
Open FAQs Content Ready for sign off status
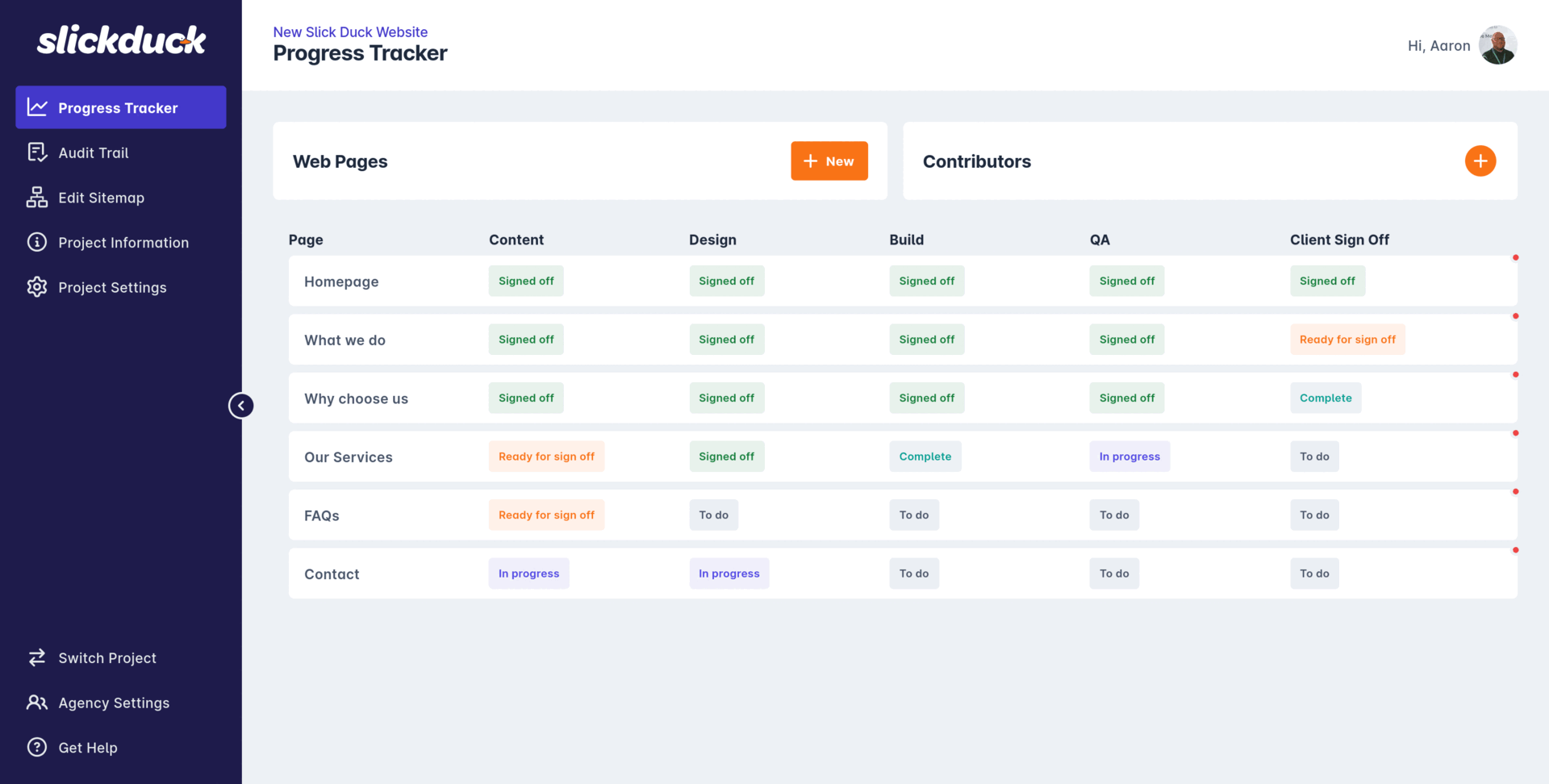[x=546, y=515]
